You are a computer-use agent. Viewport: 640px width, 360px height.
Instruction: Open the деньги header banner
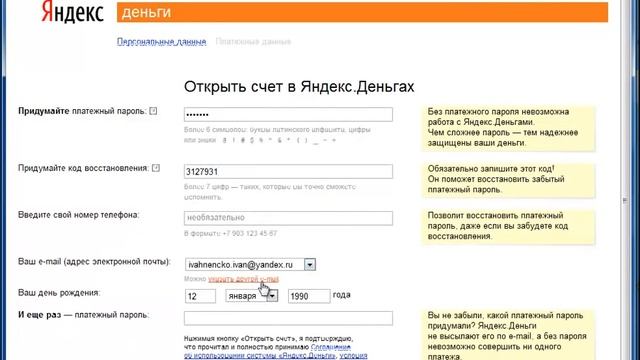point(362,12)
